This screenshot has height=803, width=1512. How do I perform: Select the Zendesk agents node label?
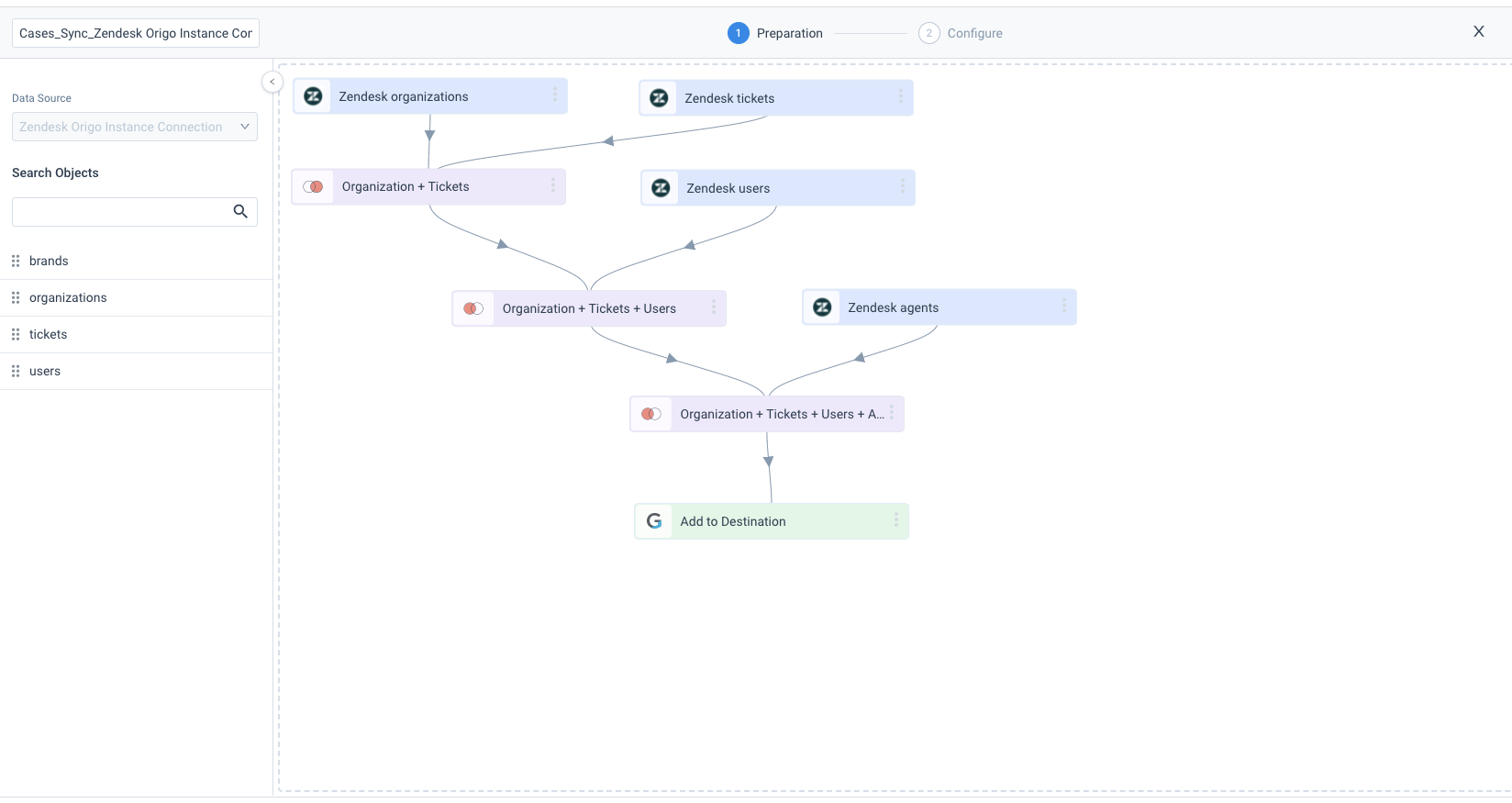(x=894, y=307)
